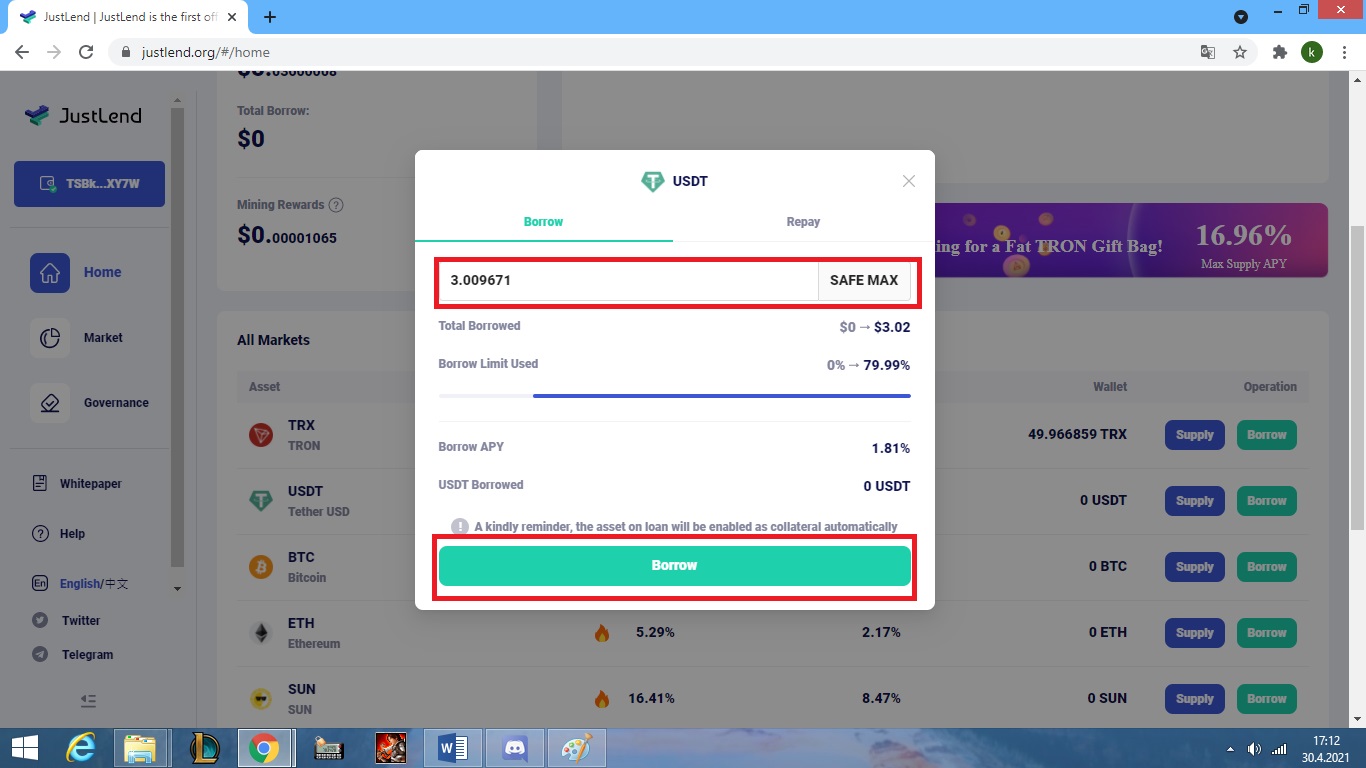The height and width of the screenshot is (768, 1366).
Task: Open the Chrome extensions puzzle icon
Action: (x=1279, y=52)
